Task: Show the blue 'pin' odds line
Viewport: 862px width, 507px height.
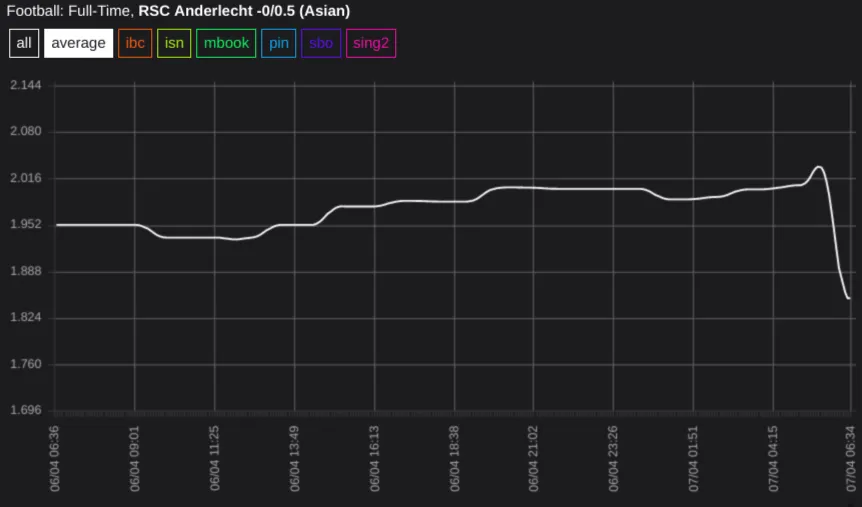Action: [x=278, y=43]
